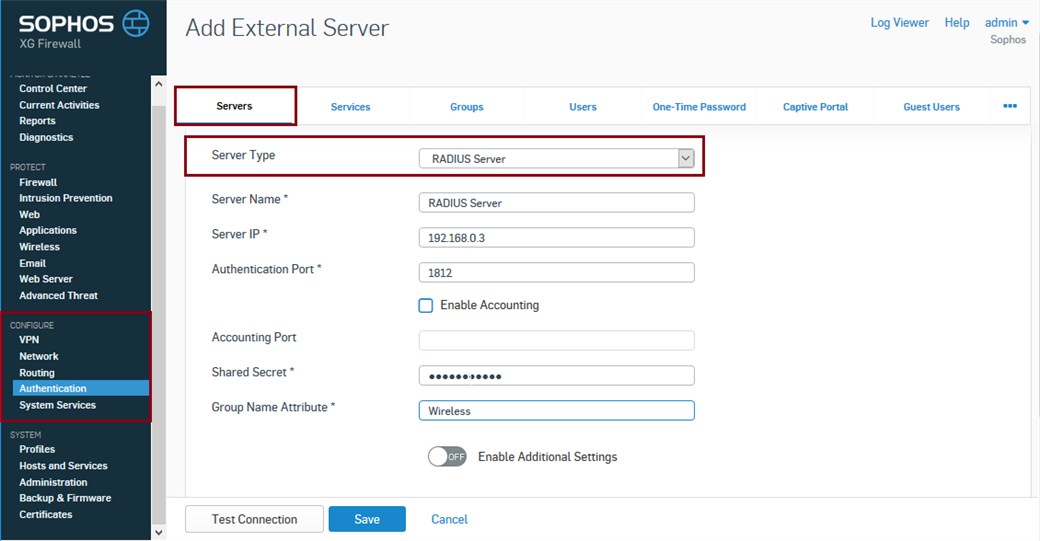This screenshot has height=541, width=1040.
Task: Open the more tabs ellipsis icon
Action: pyautogui.click(x=1009, y=106)
